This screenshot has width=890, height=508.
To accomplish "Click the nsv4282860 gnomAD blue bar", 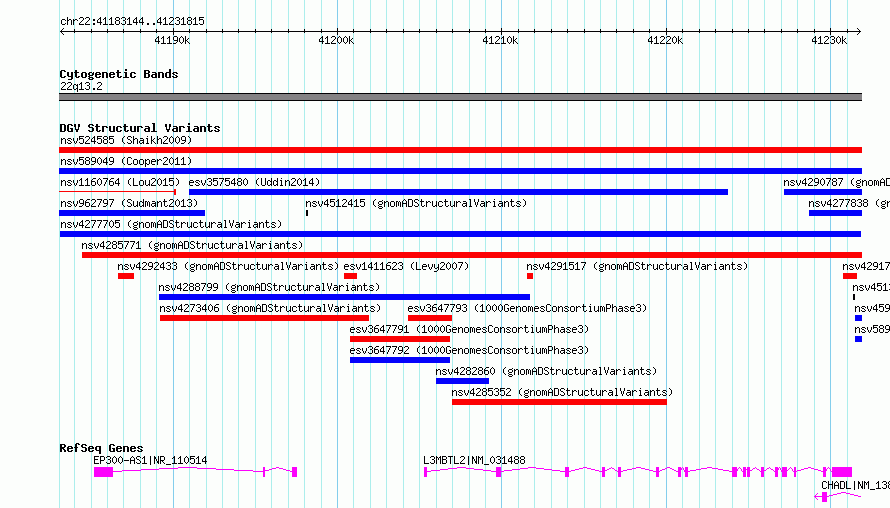I will click(463, 381).
